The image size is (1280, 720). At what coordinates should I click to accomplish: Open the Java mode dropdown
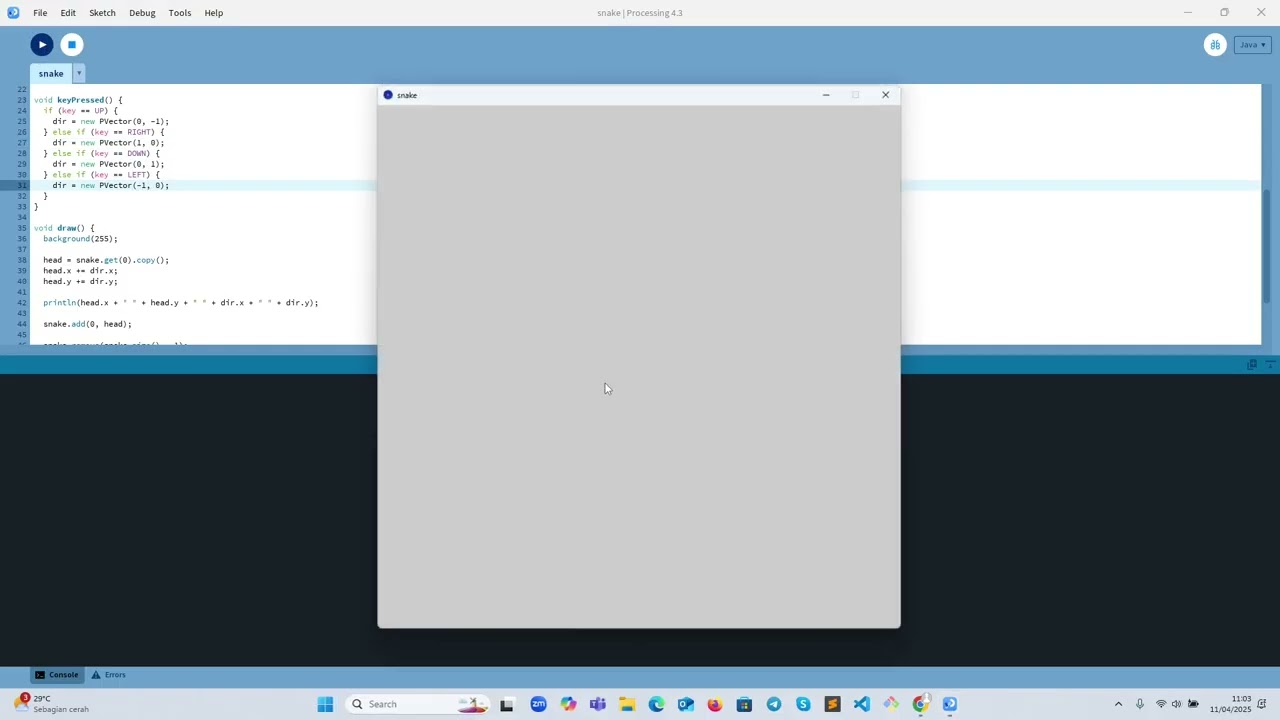tap(1252, 45)
